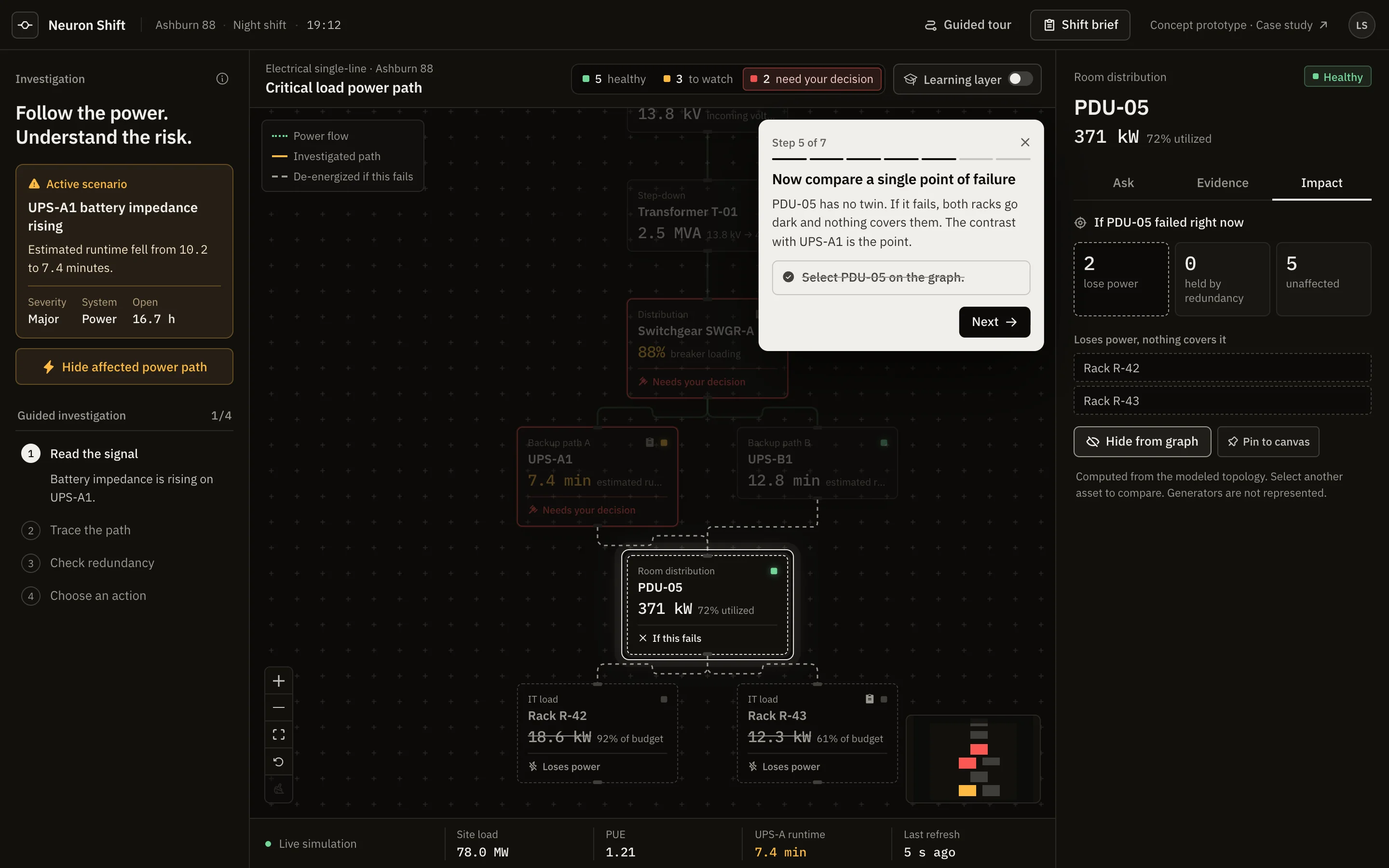Click the checkmark beside Select PDU-05 task

789,277
